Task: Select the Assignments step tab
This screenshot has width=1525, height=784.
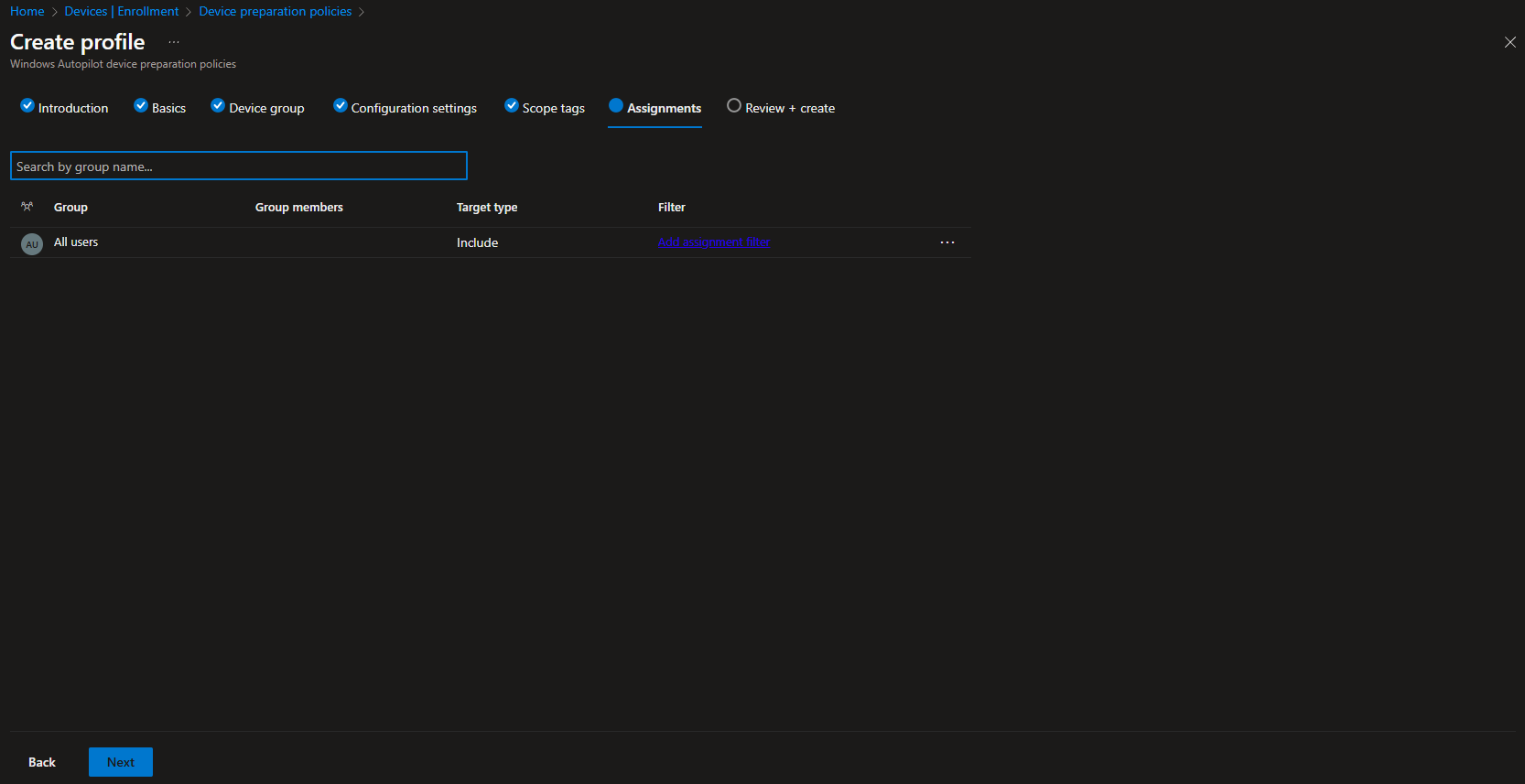Action: [655, 107]
